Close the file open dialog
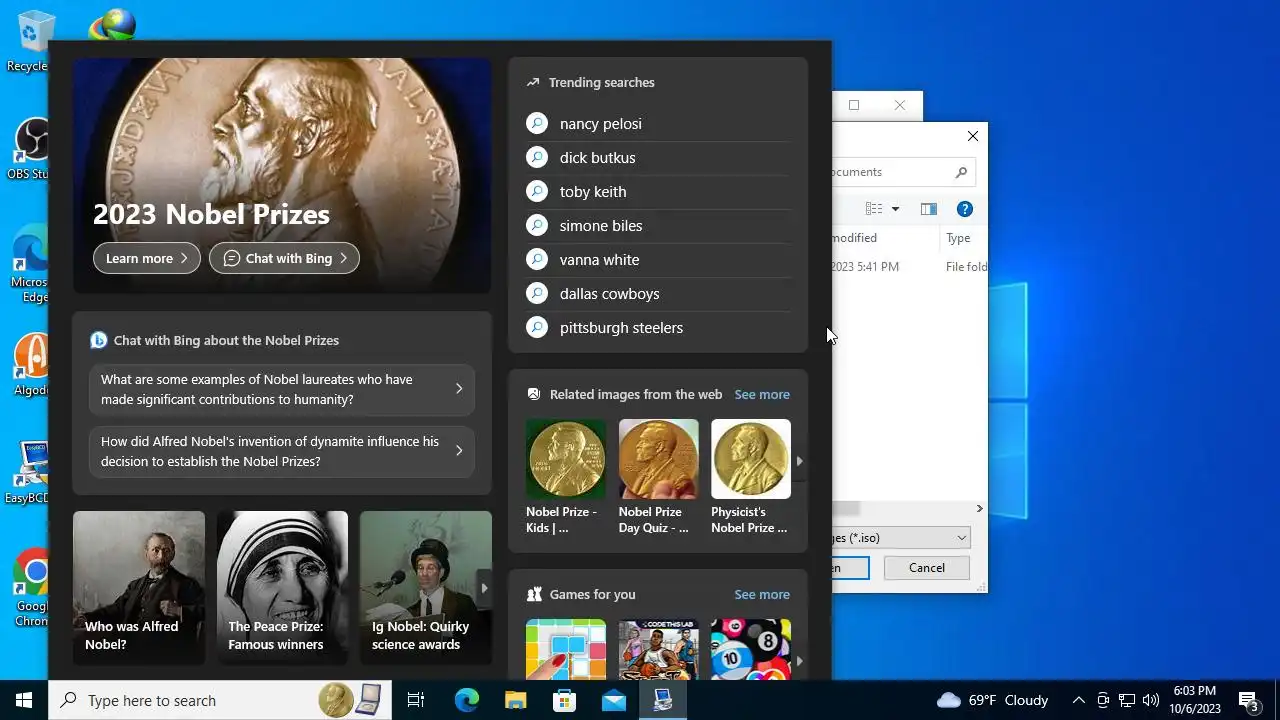The height and width of the screenshot is (720, 1280). (973, 136)
